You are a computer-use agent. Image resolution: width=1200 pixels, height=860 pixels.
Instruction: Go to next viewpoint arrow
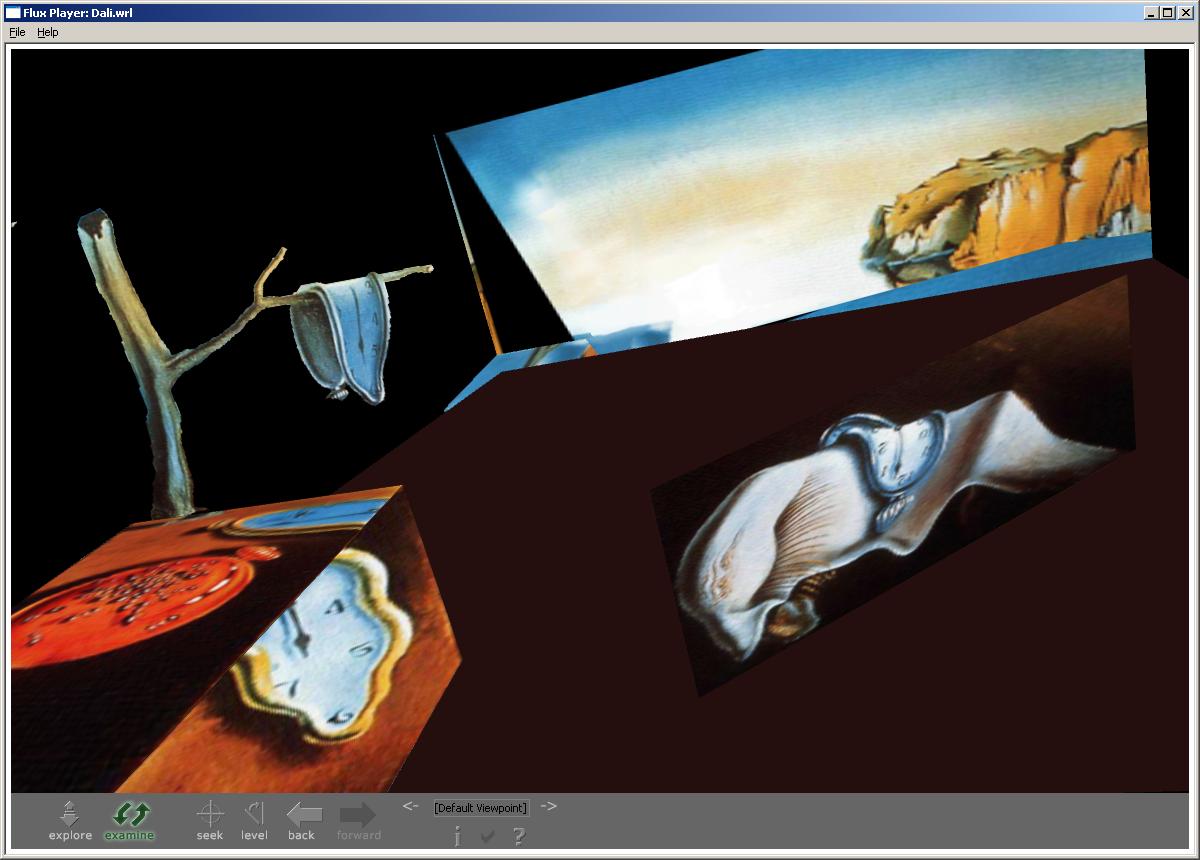tap(548, 806)
